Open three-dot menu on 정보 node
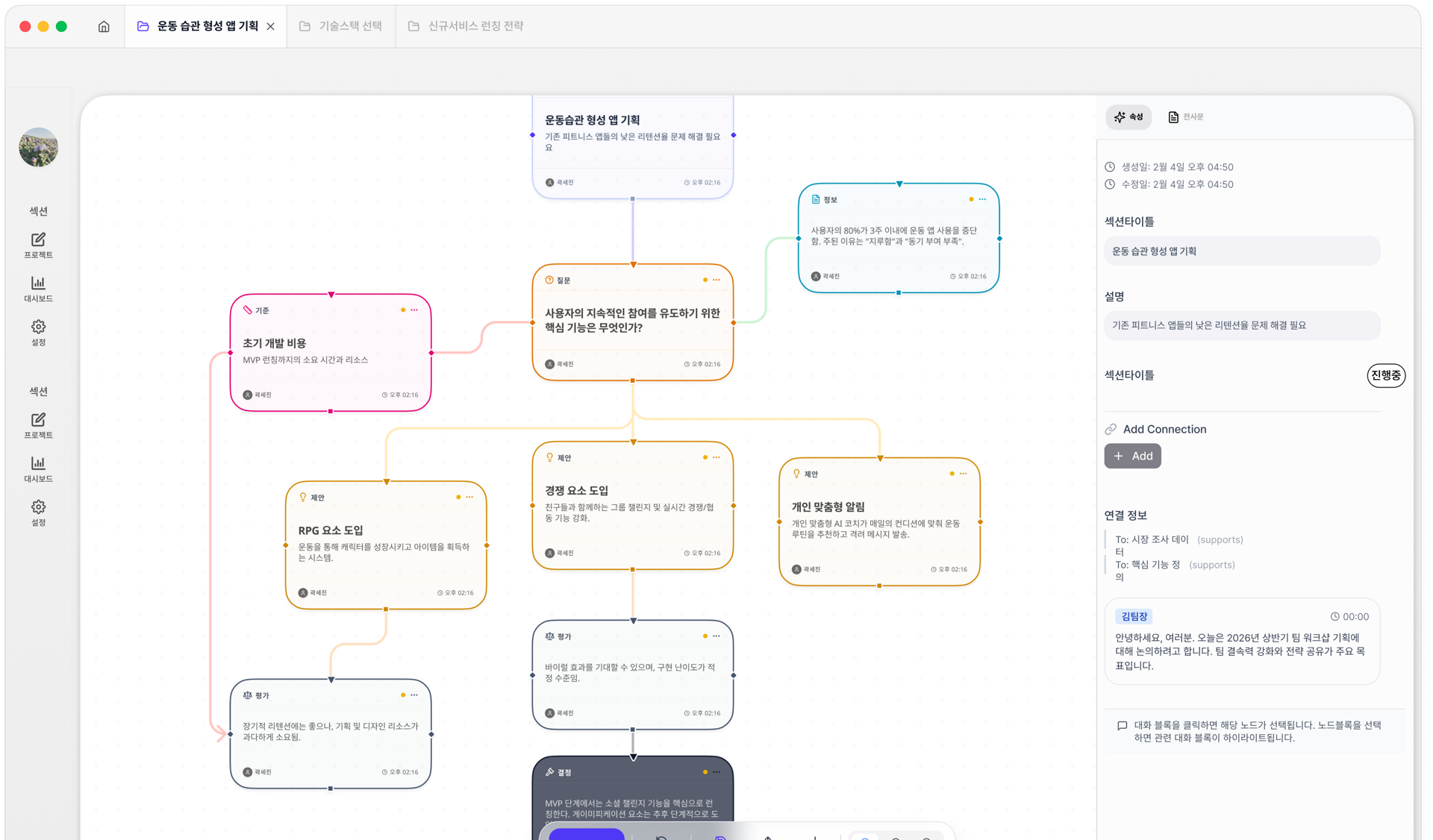 point(982,199)
